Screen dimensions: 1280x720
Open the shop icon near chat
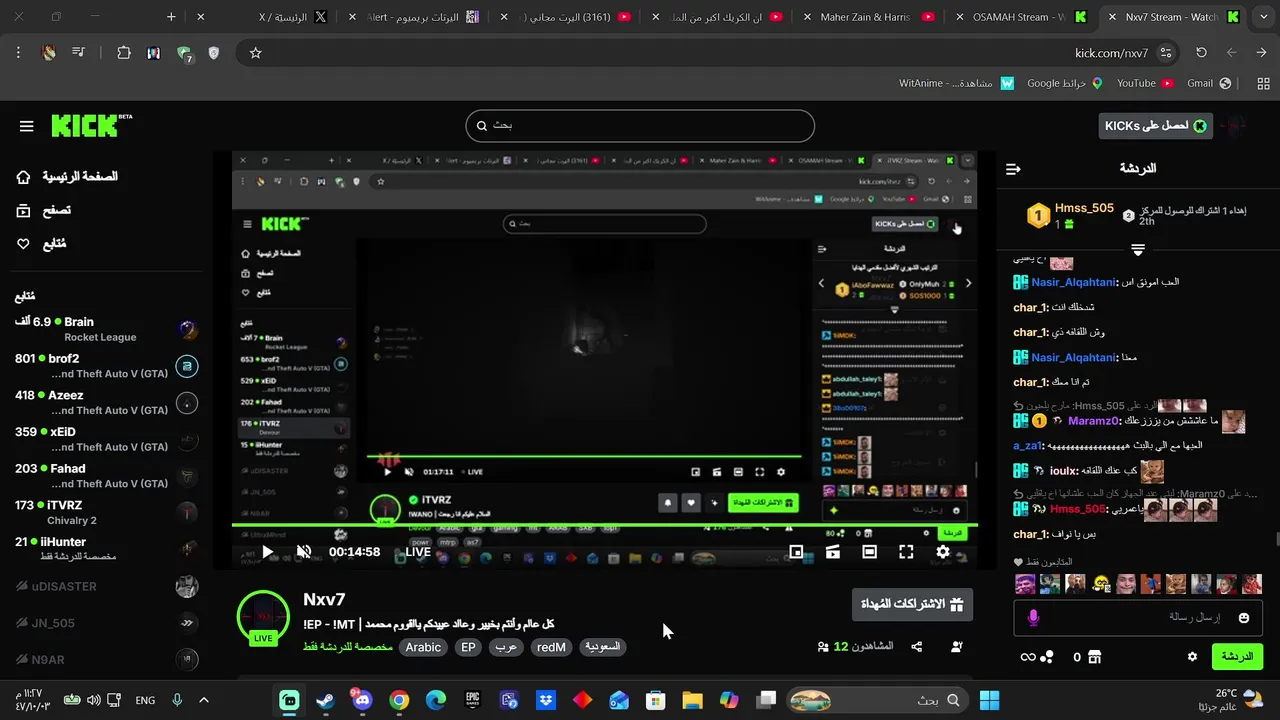tap(1094, 657)
